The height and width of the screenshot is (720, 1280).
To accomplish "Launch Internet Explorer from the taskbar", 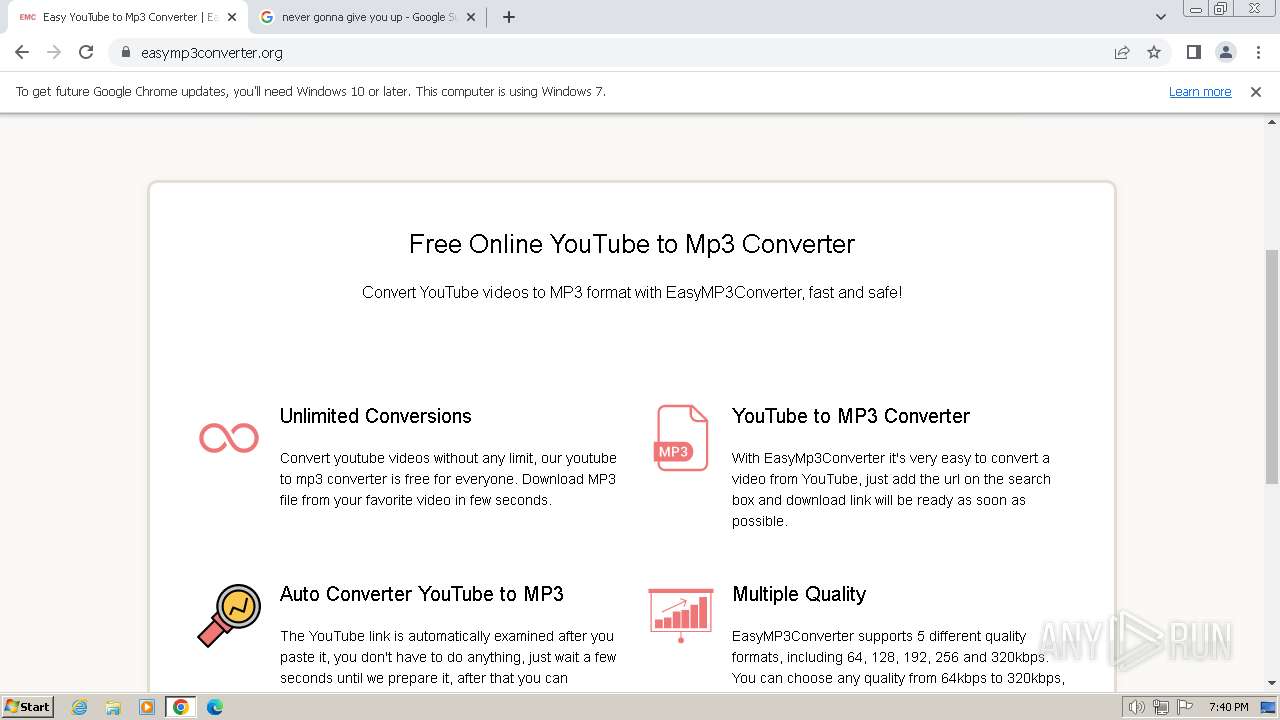I will (79, 707).
